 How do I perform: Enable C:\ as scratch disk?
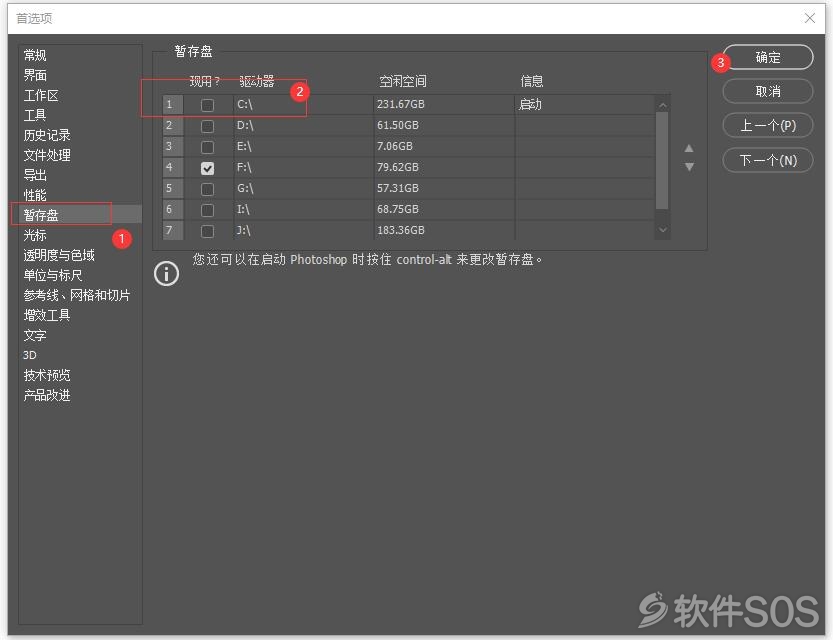[207, 105]
